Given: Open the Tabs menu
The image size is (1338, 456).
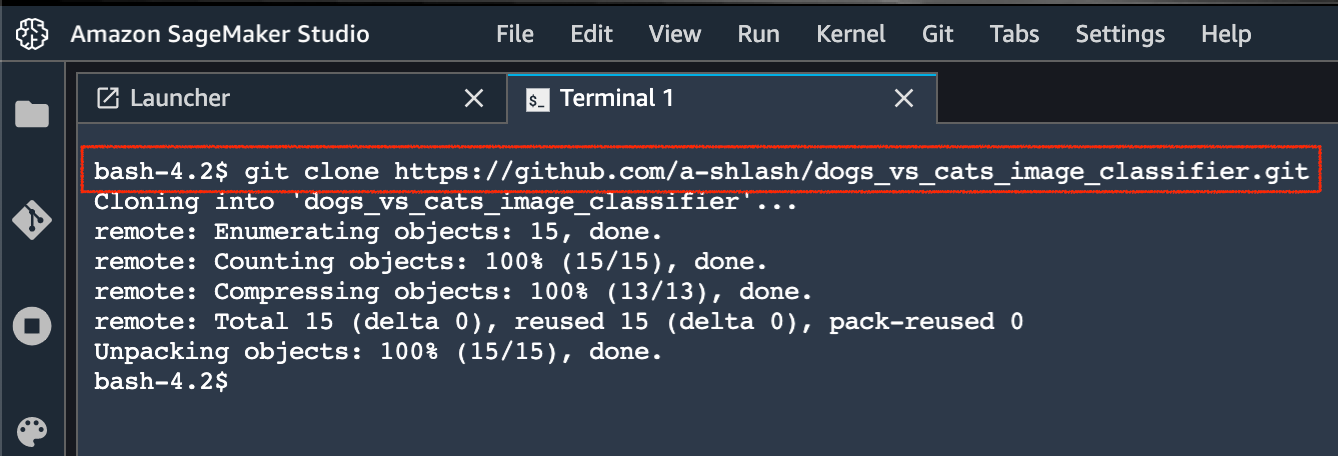Looking at the screenshot, I should 1014,34.
